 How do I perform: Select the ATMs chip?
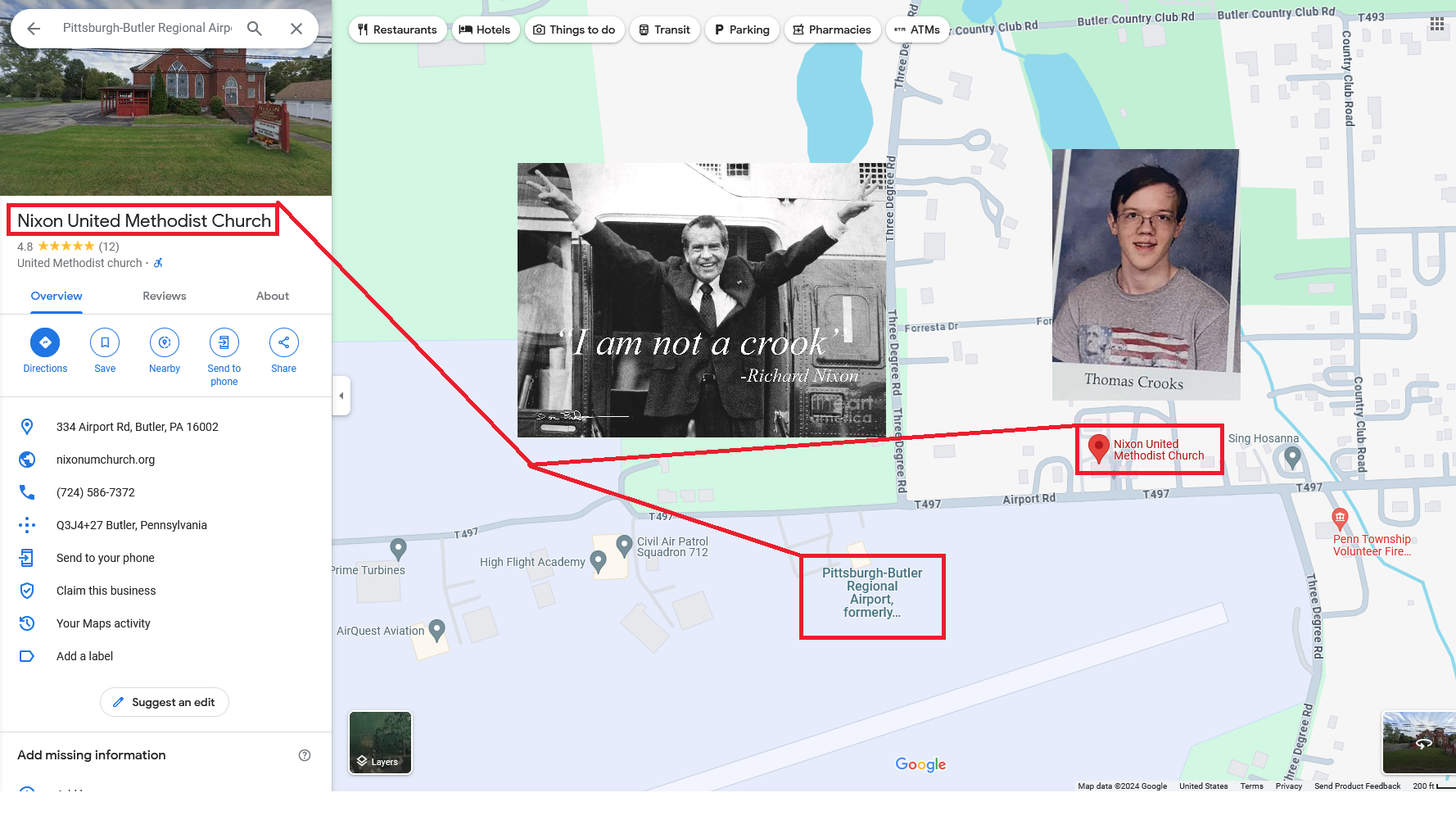[x=918, y=29]
